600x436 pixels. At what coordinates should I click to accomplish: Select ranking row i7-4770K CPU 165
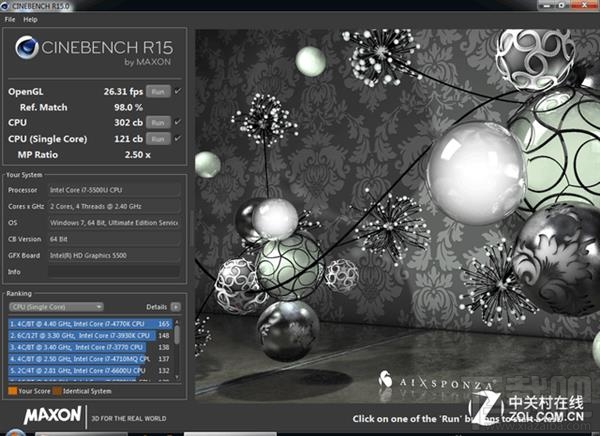[x=90, y=324]
